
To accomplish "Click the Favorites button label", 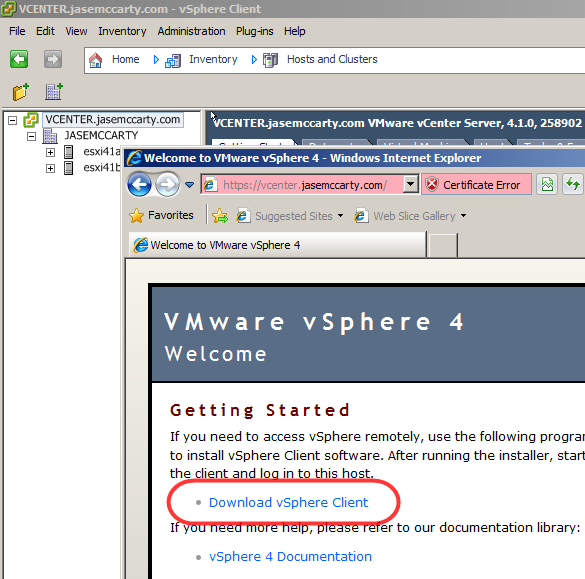I will click(x=171, y=215).
